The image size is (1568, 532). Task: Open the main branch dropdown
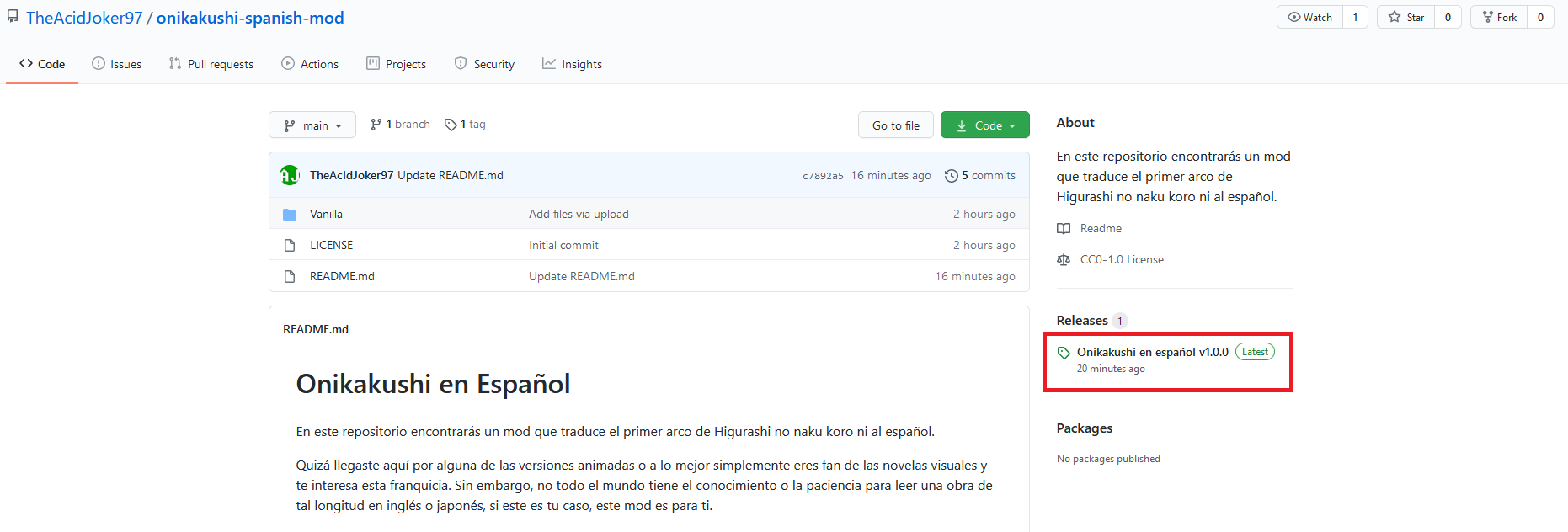pos(312,125)
